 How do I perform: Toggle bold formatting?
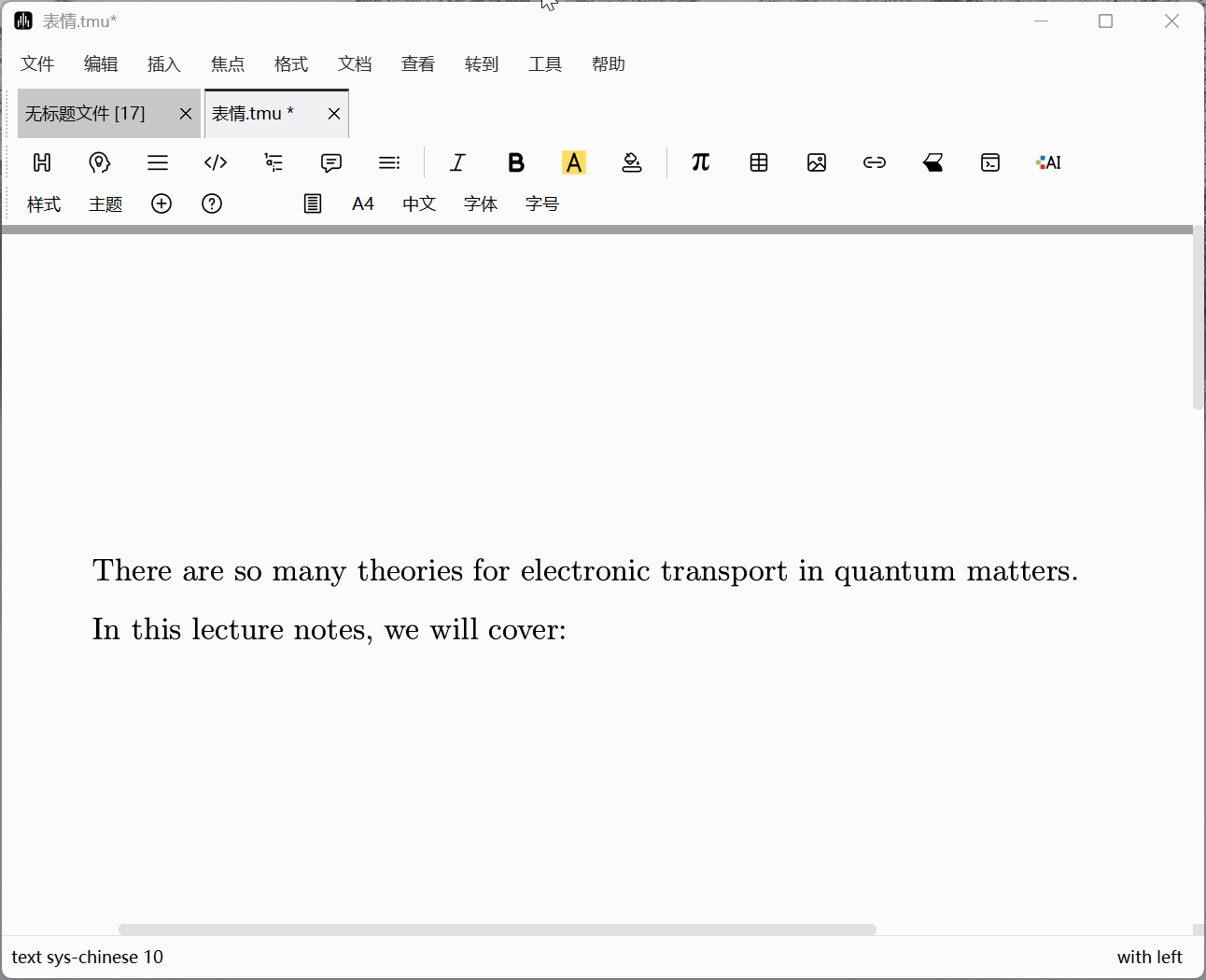point(516,162)
